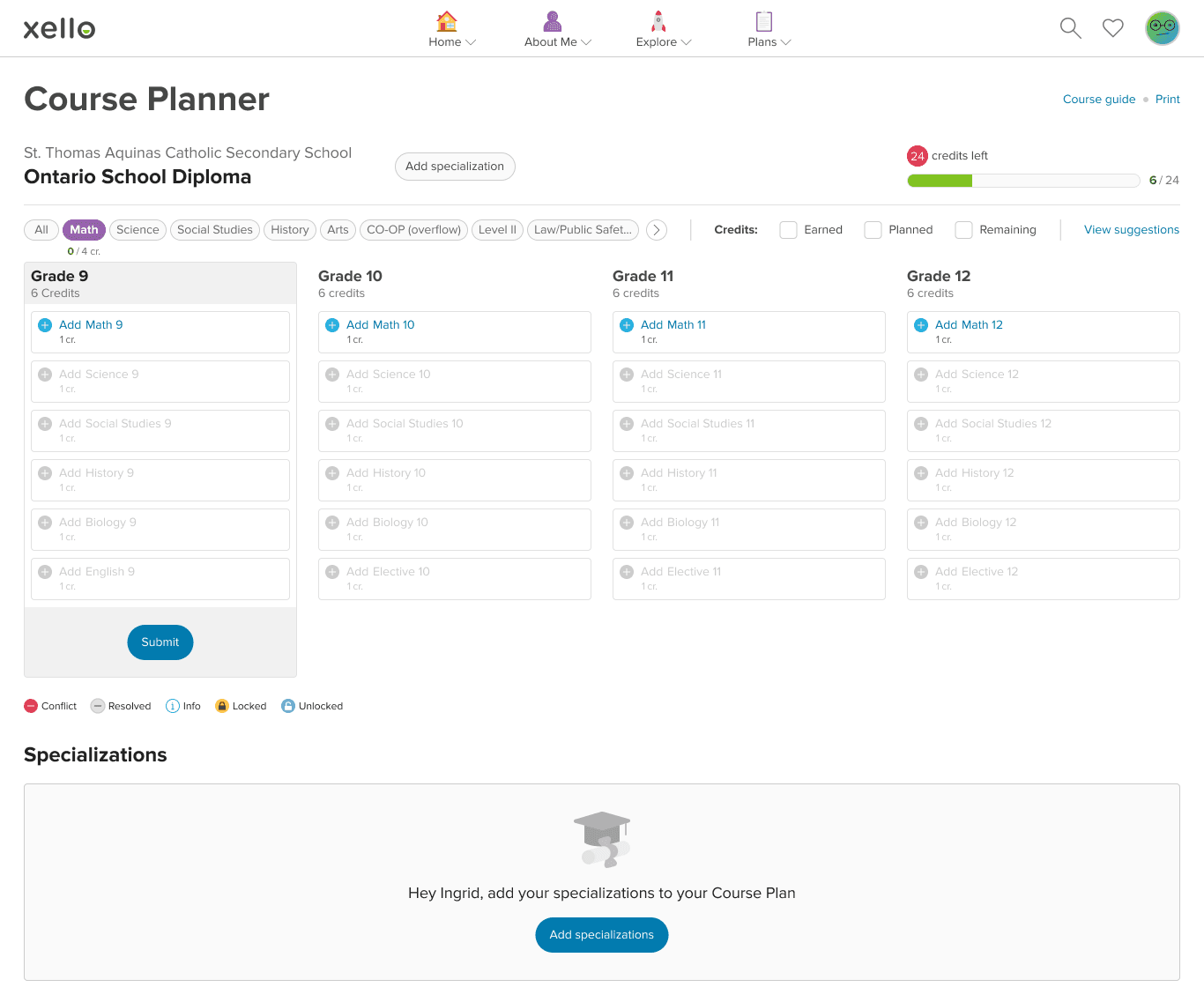The width and height of the screenshot is (1204, 1002).
Task: Click the Add specialization button
Action: pos(455,167)
